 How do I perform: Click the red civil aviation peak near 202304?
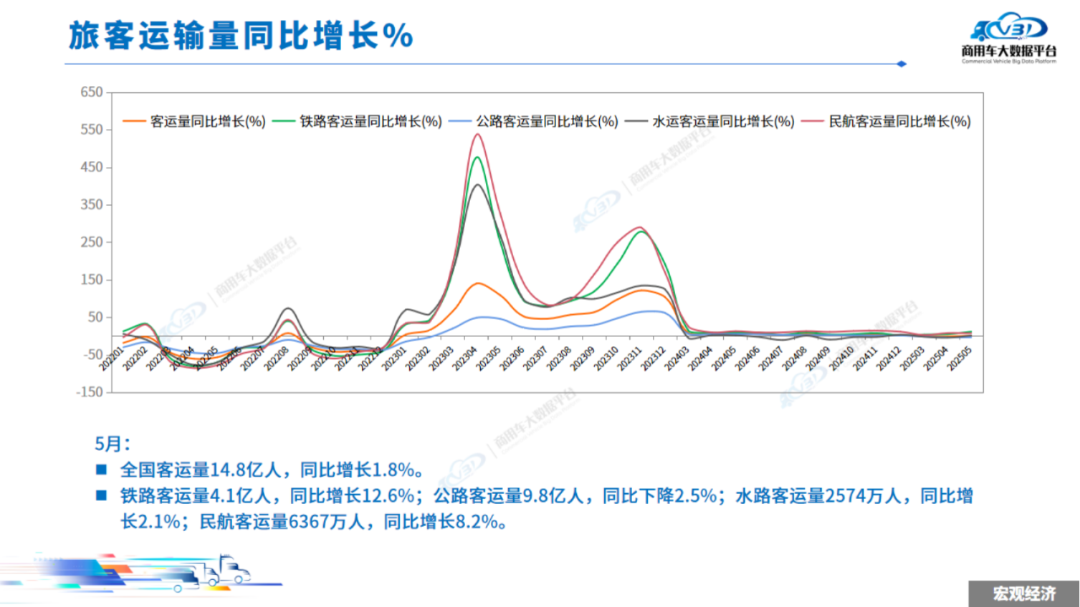tap(477, 134)
